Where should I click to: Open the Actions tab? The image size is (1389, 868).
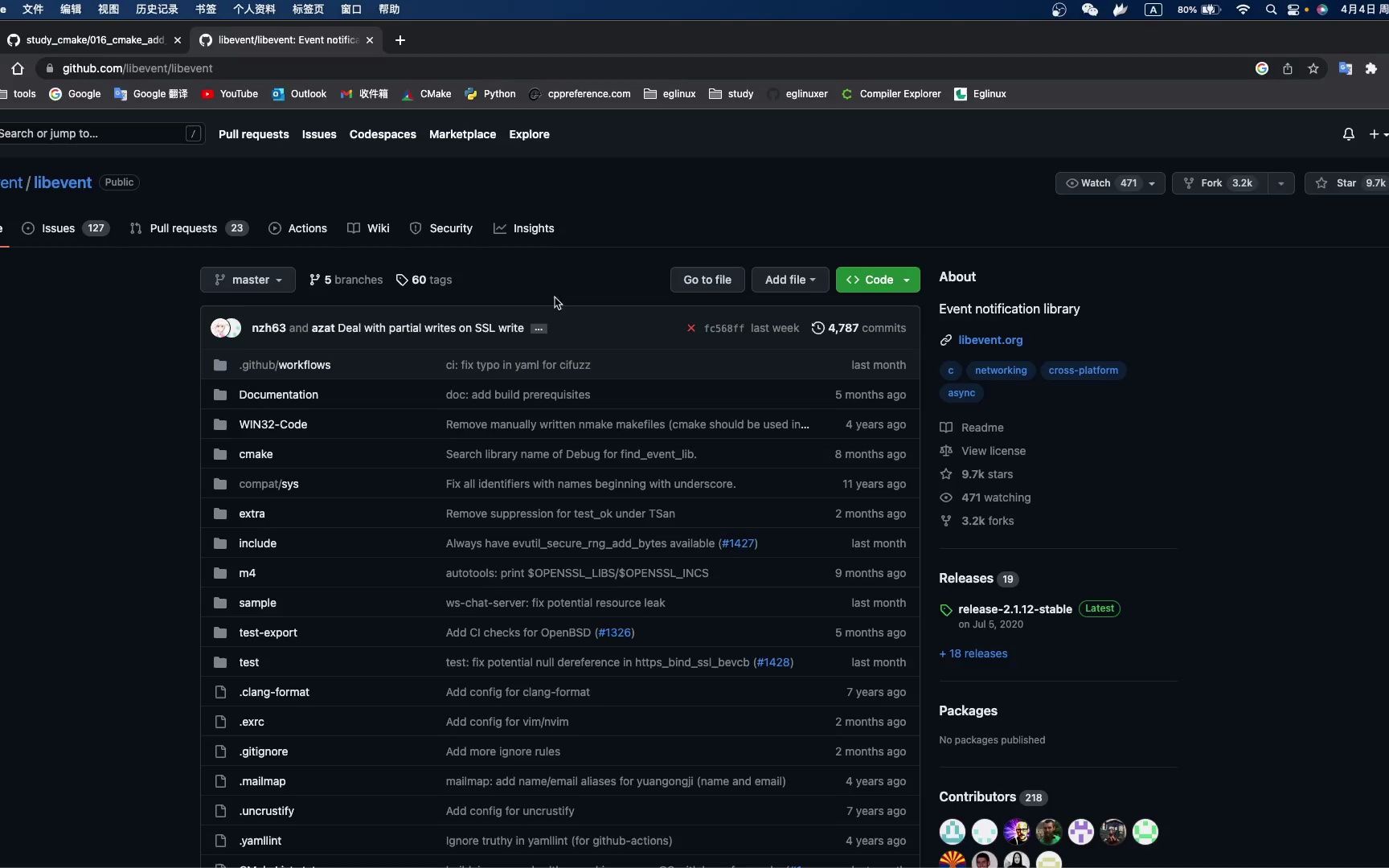pos(297,228)
